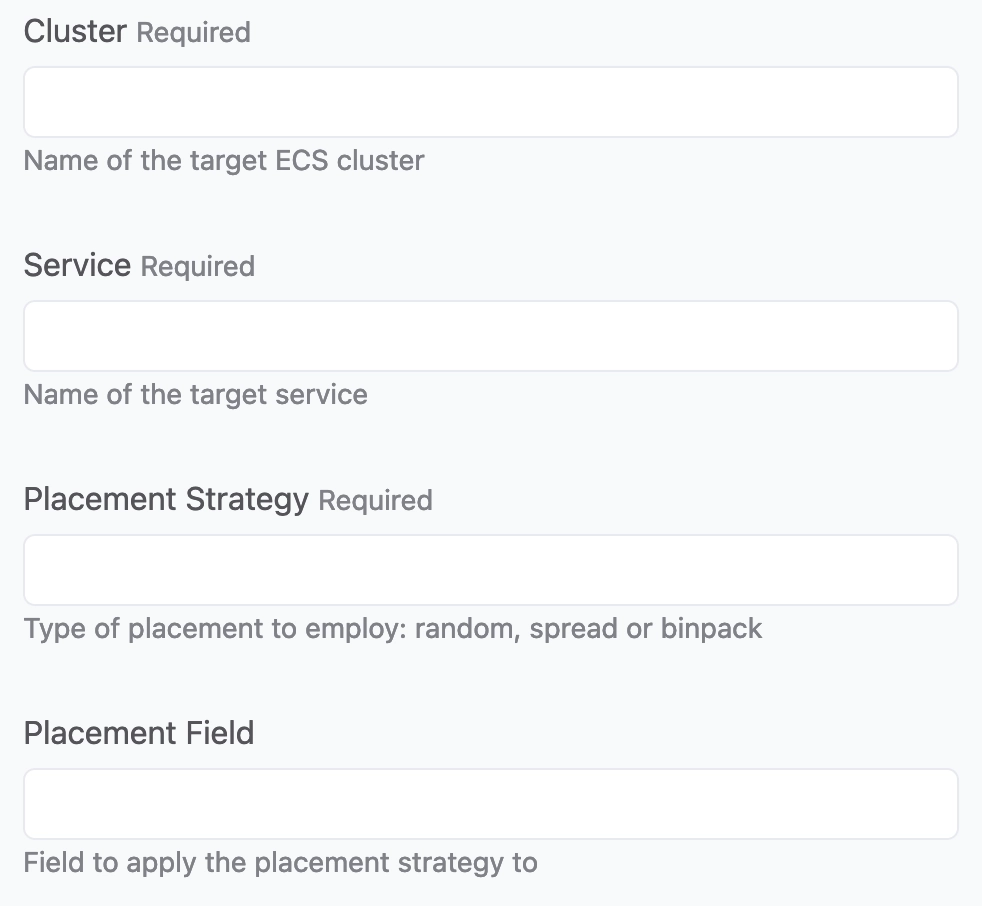Click the 'Type of placement to employ' description
The image size is (982, 906).
click(393, 629)
